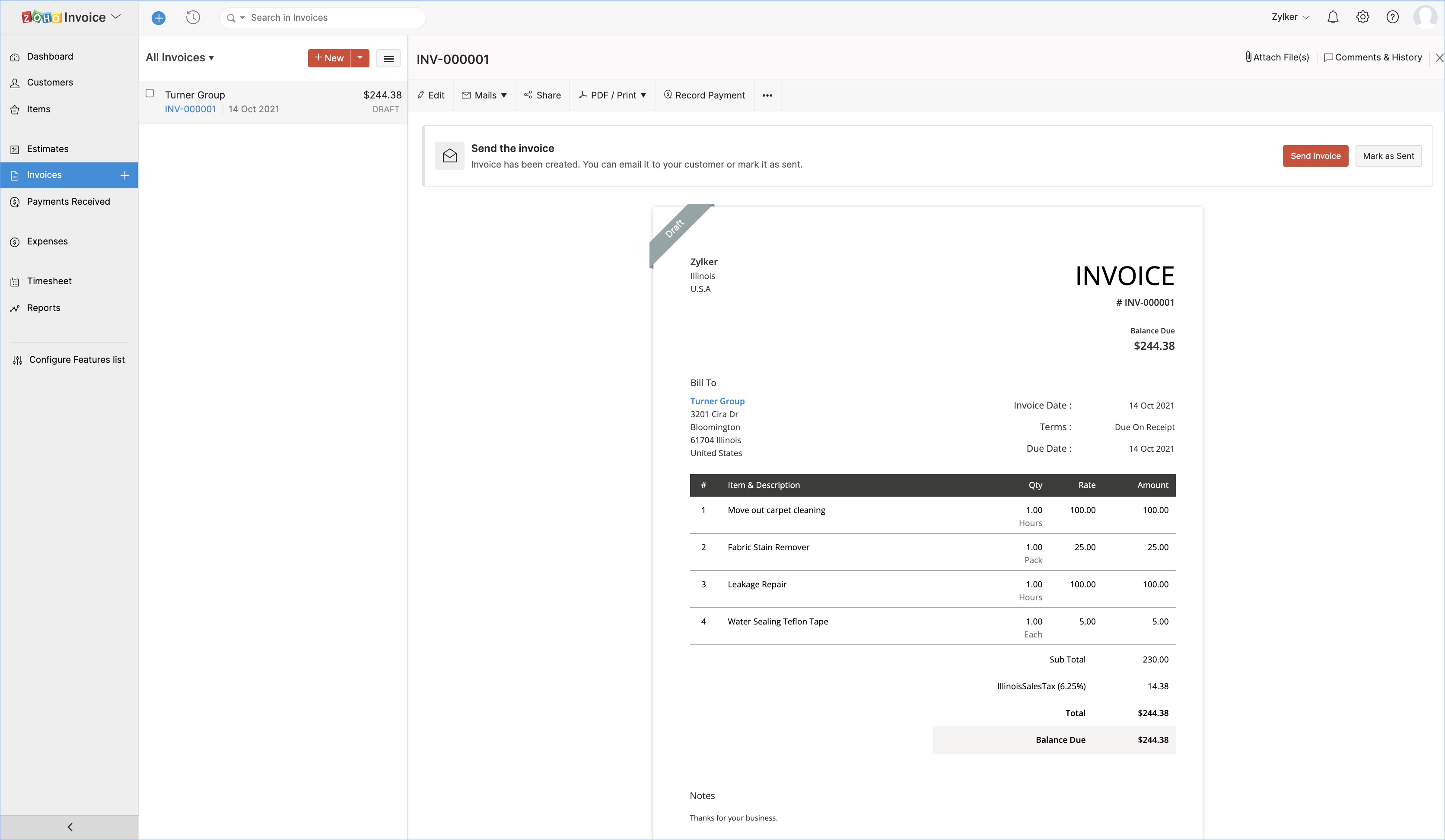Open the notifications bell
1445x840 pixels.
coord(1333,17)
